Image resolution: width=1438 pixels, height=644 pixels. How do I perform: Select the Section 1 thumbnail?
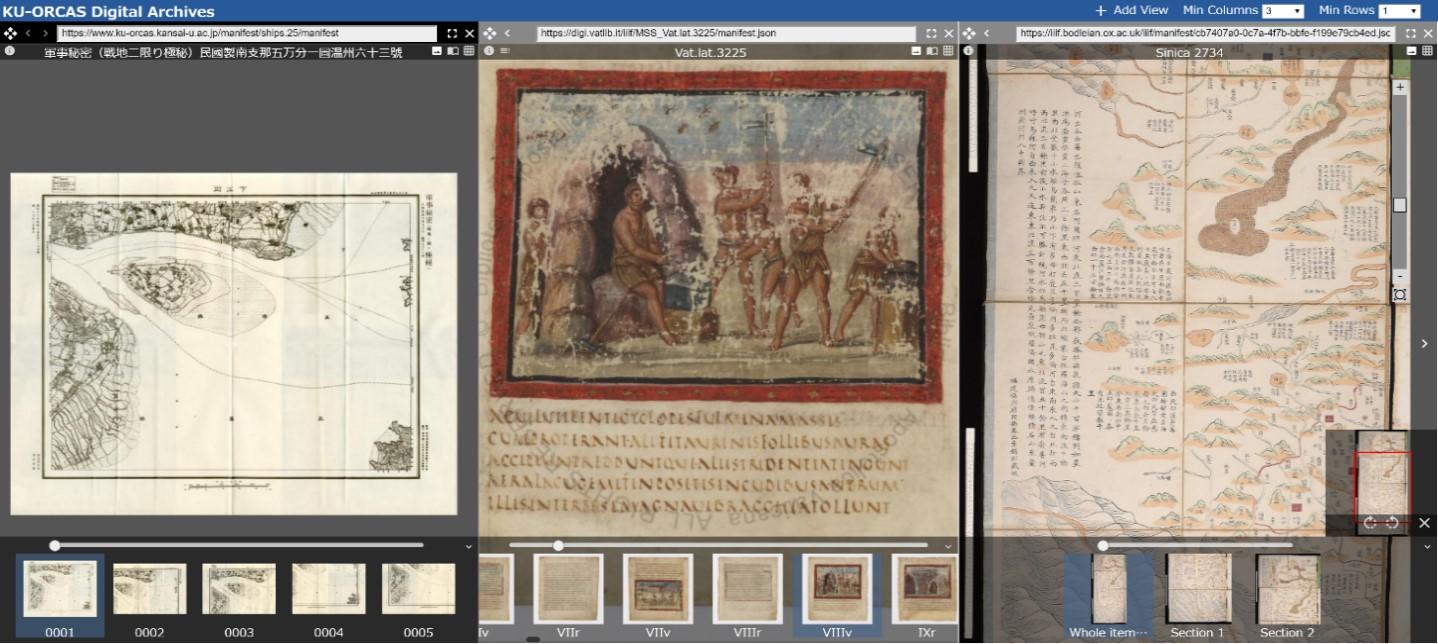1199,590
